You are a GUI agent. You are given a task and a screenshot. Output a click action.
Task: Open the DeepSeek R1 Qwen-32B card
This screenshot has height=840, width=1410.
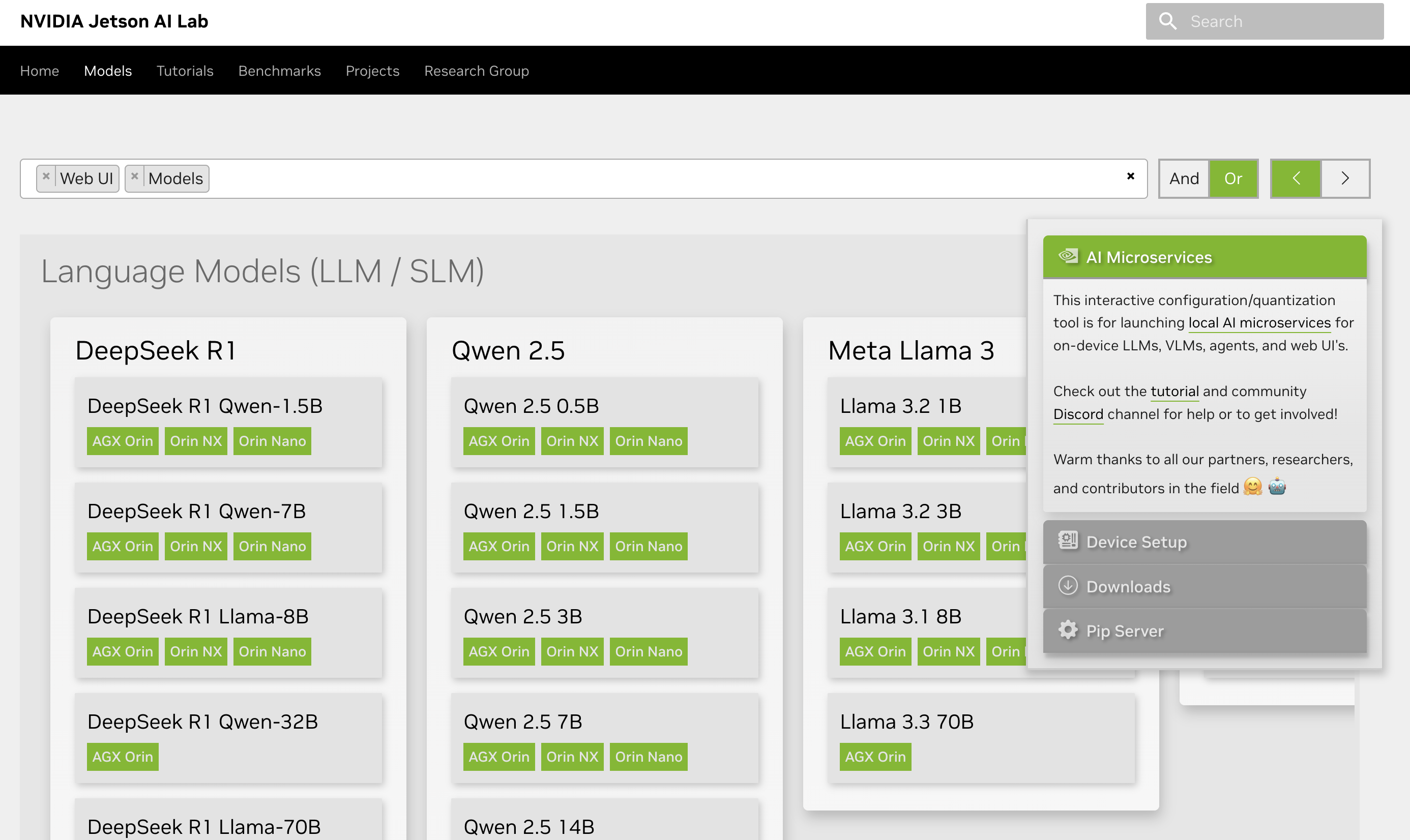228,738
